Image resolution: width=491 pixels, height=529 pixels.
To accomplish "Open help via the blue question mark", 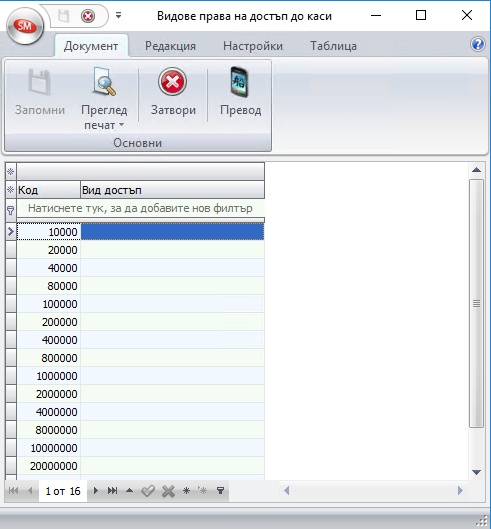I will (x=478, y=44).
